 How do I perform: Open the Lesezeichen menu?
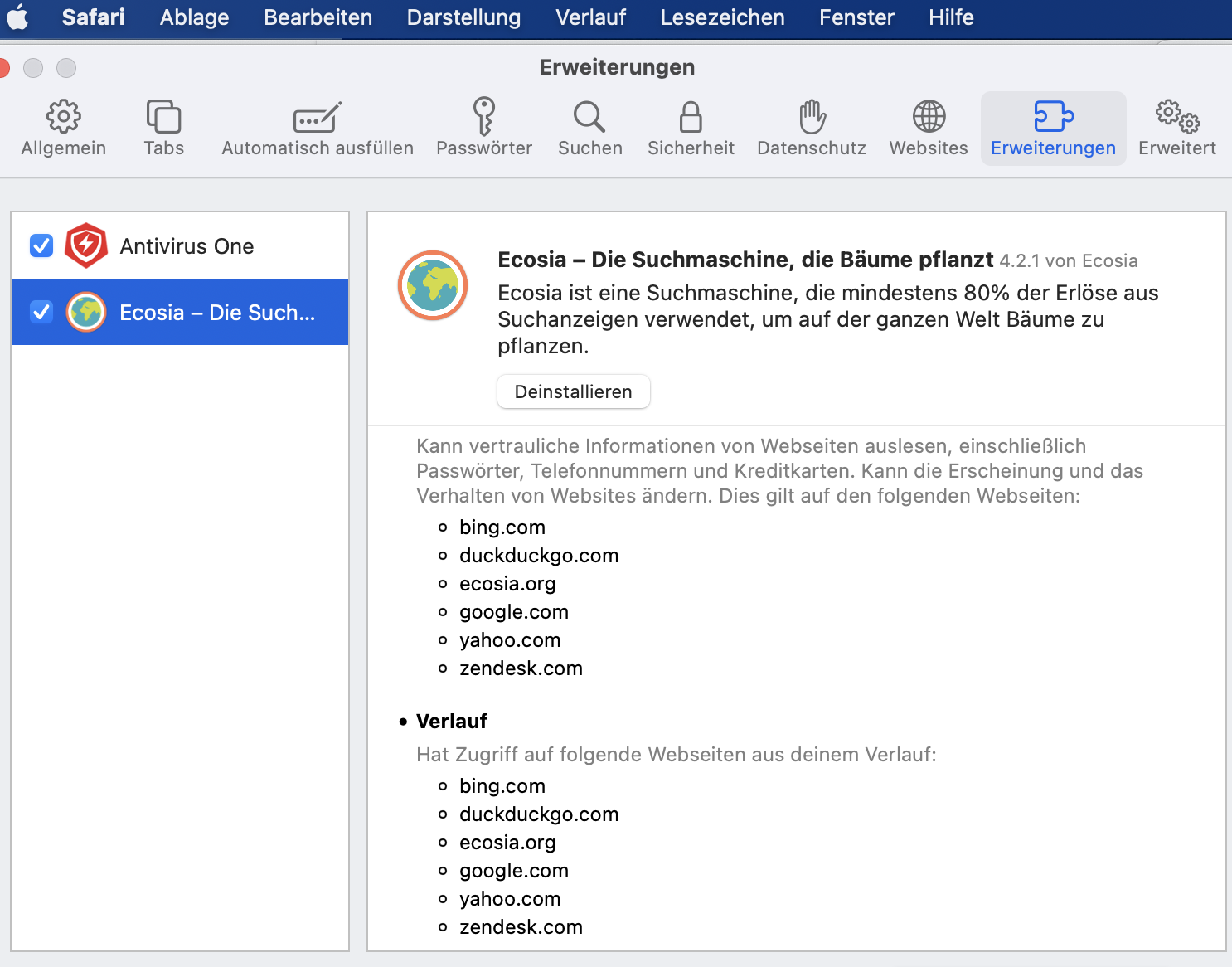click(x=723, y=17)
